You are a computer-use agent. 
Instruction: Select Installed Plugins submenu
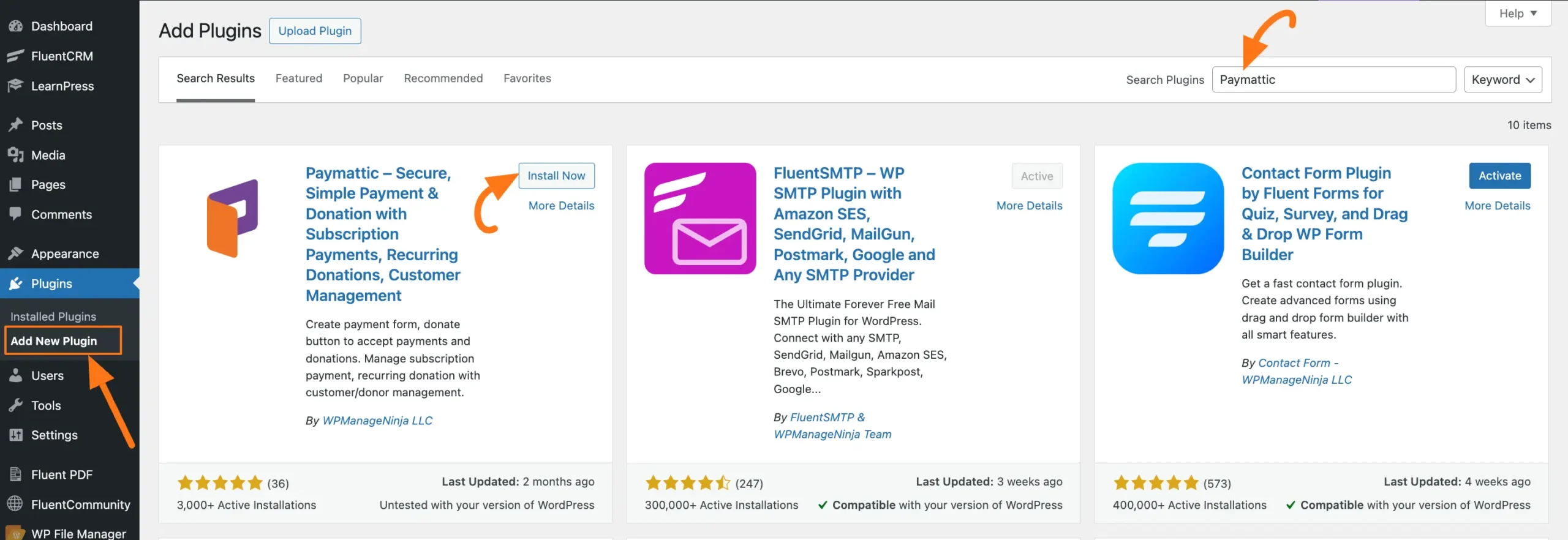coord(53,317)
